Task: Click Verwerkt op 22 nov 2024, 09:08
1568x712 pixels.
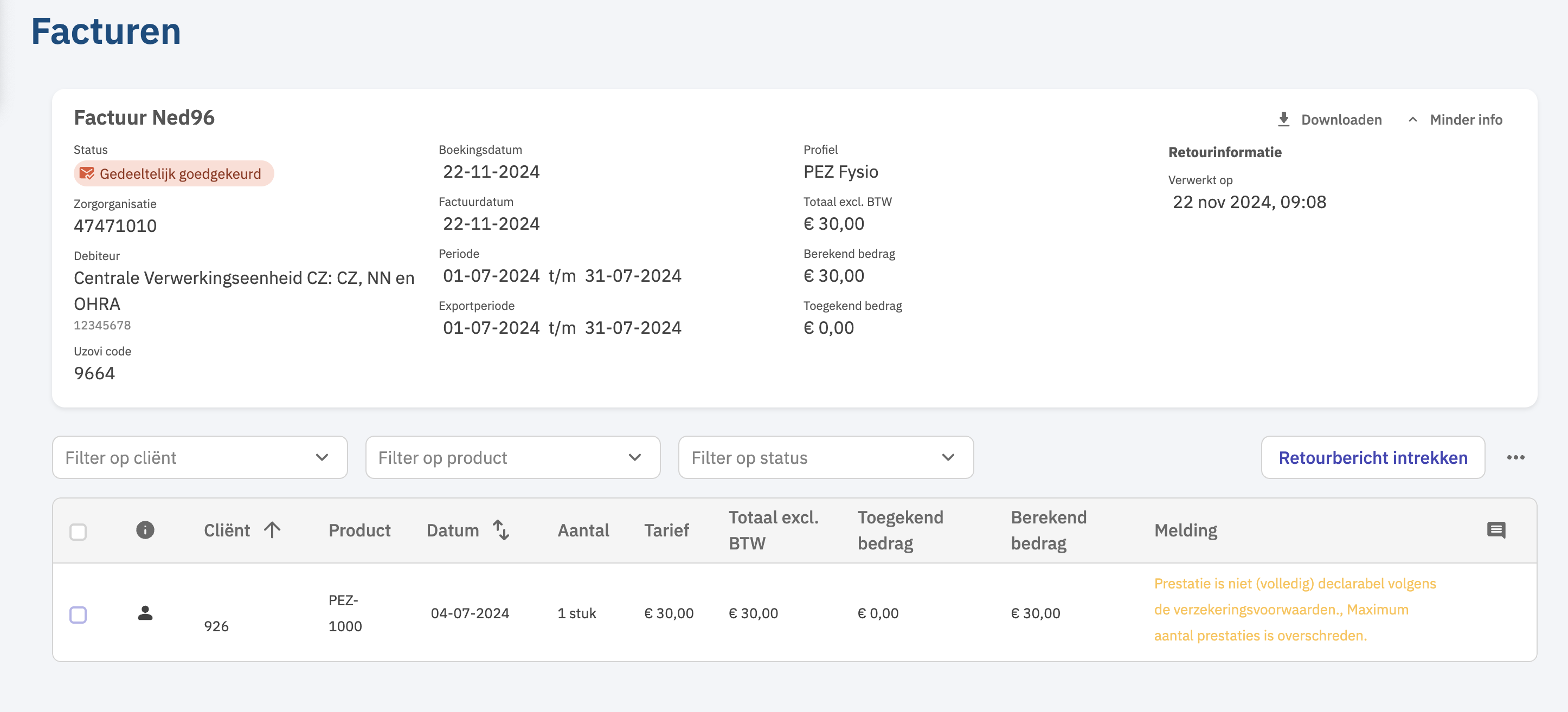Action: pyautogui.click(x=1249, y=203)
